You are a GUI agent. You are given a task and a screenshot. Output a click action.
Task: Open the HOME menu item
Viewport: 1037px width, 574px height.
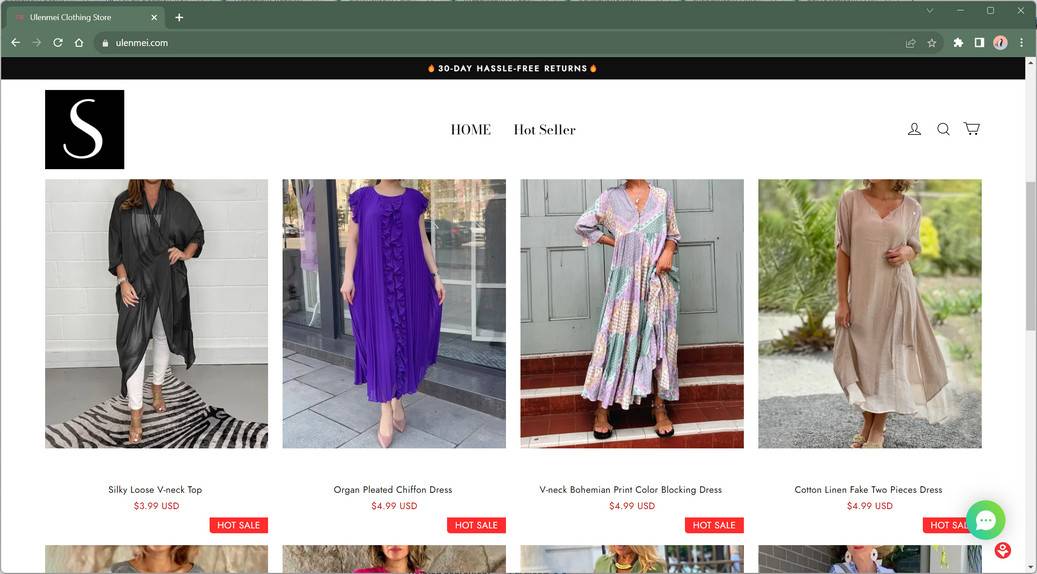[x=471, y=130]
